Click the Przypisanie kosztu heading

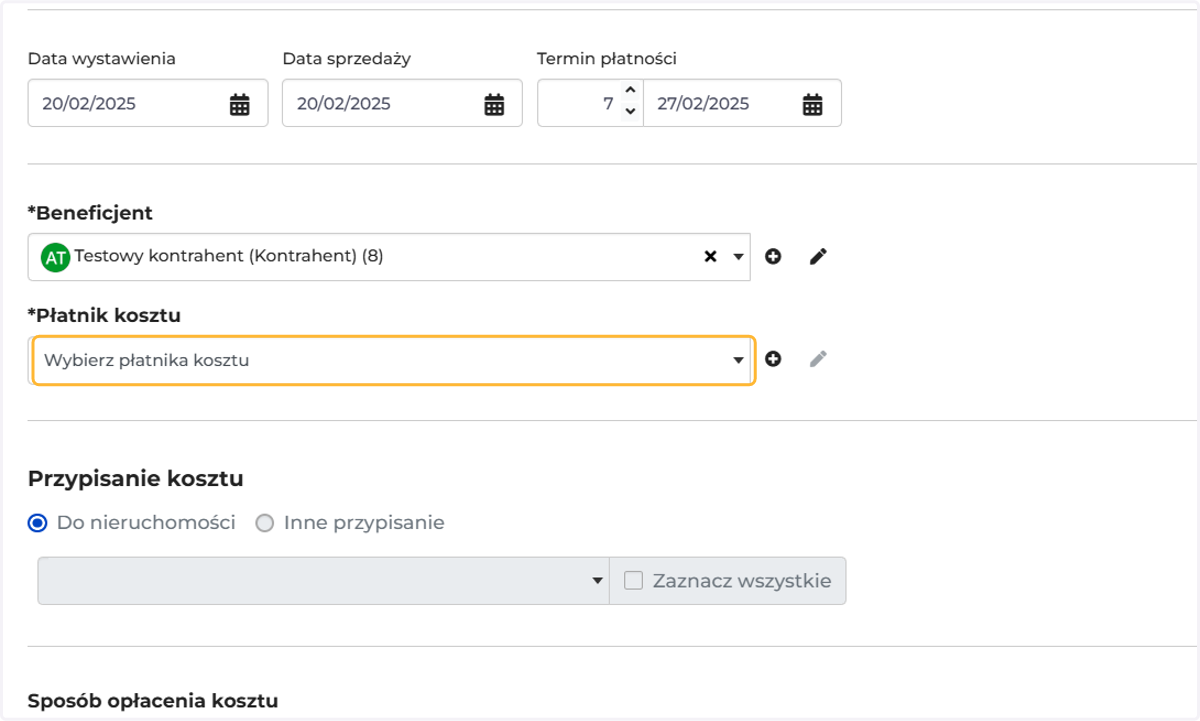tap(136, 479)
